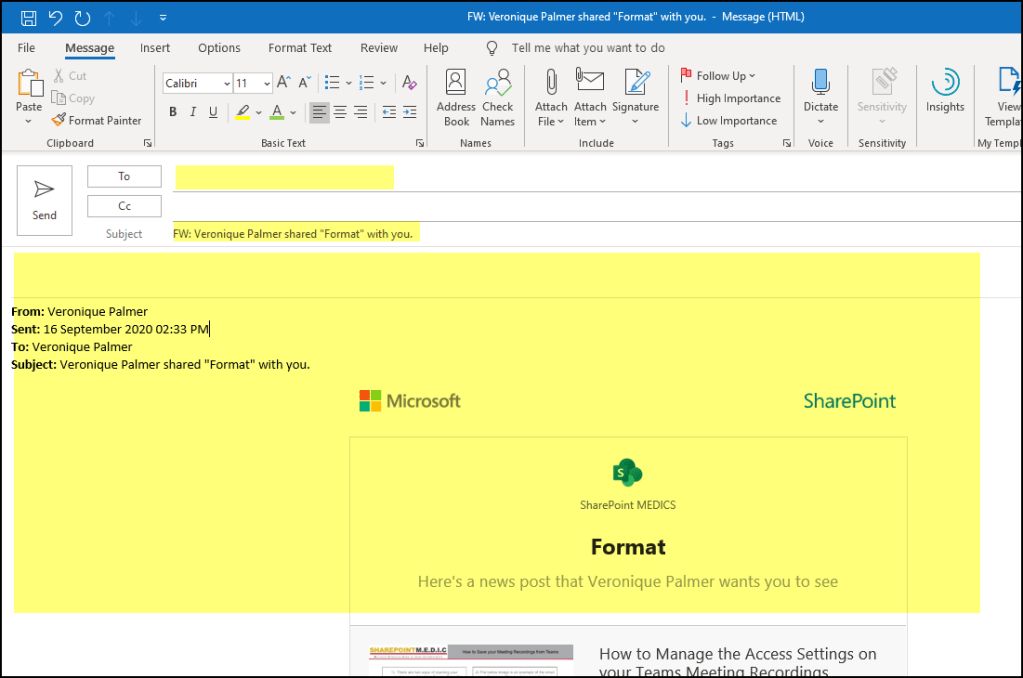Viewport: 1023px width, 678px height.
Task: Toggle Italic formatting
Action: (193, 112)
